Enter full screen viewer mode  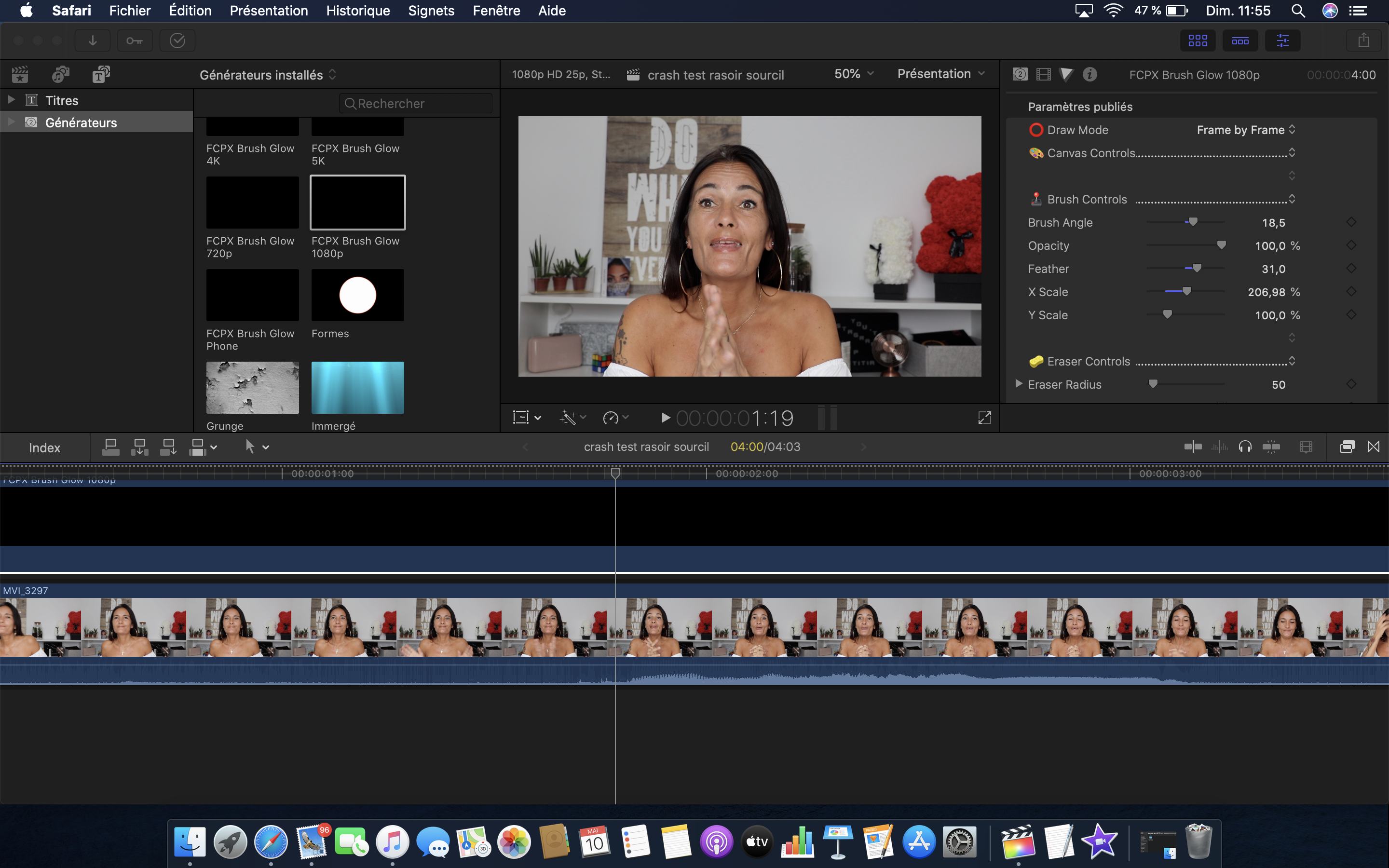pyautogui.click(x=984, y=418)
